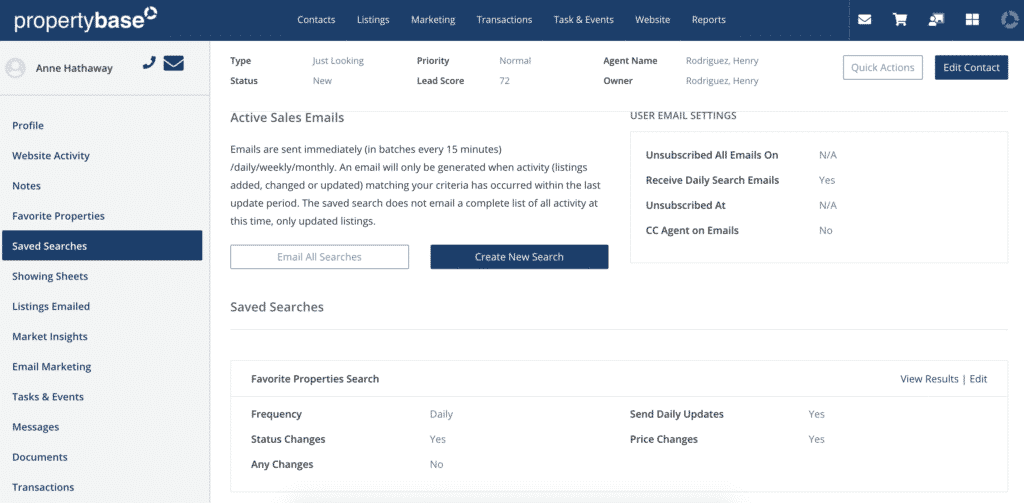Open the Reports menu
The width and height of the screenshot is (1024, 503).
tap(709, 20)
